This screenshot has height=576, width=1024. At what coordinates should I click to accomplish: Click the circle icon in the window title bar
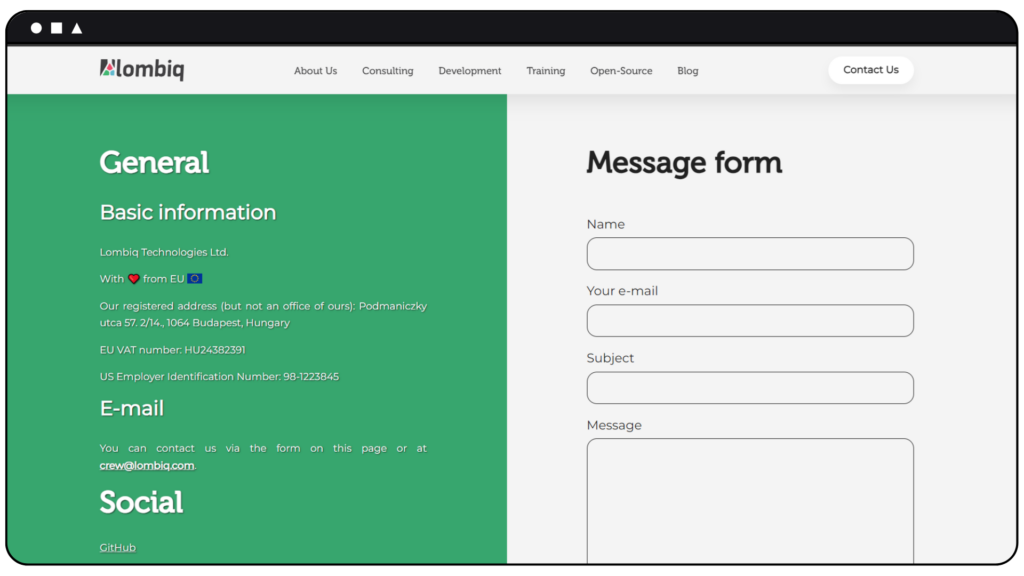37,28
